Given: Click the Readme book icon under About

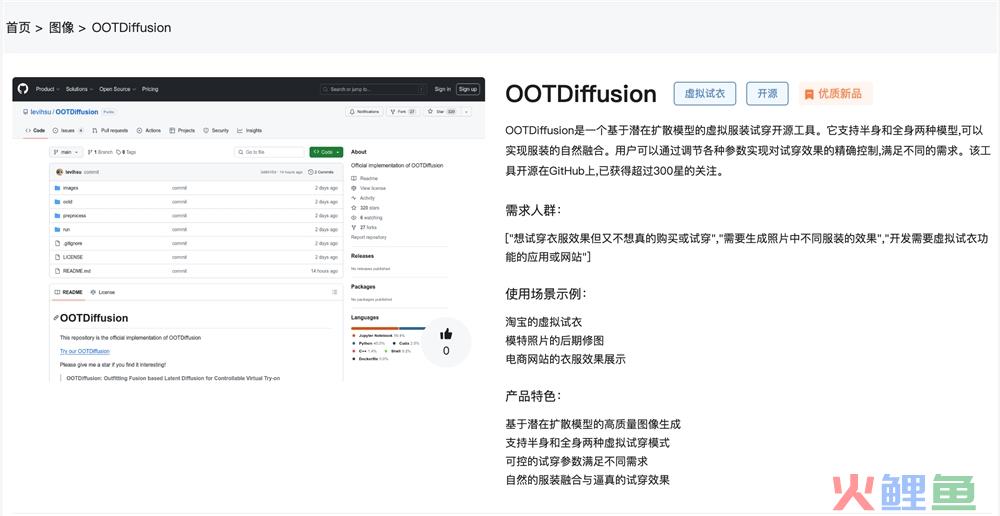Looking at the screenshot, I should tap(354, 179).
